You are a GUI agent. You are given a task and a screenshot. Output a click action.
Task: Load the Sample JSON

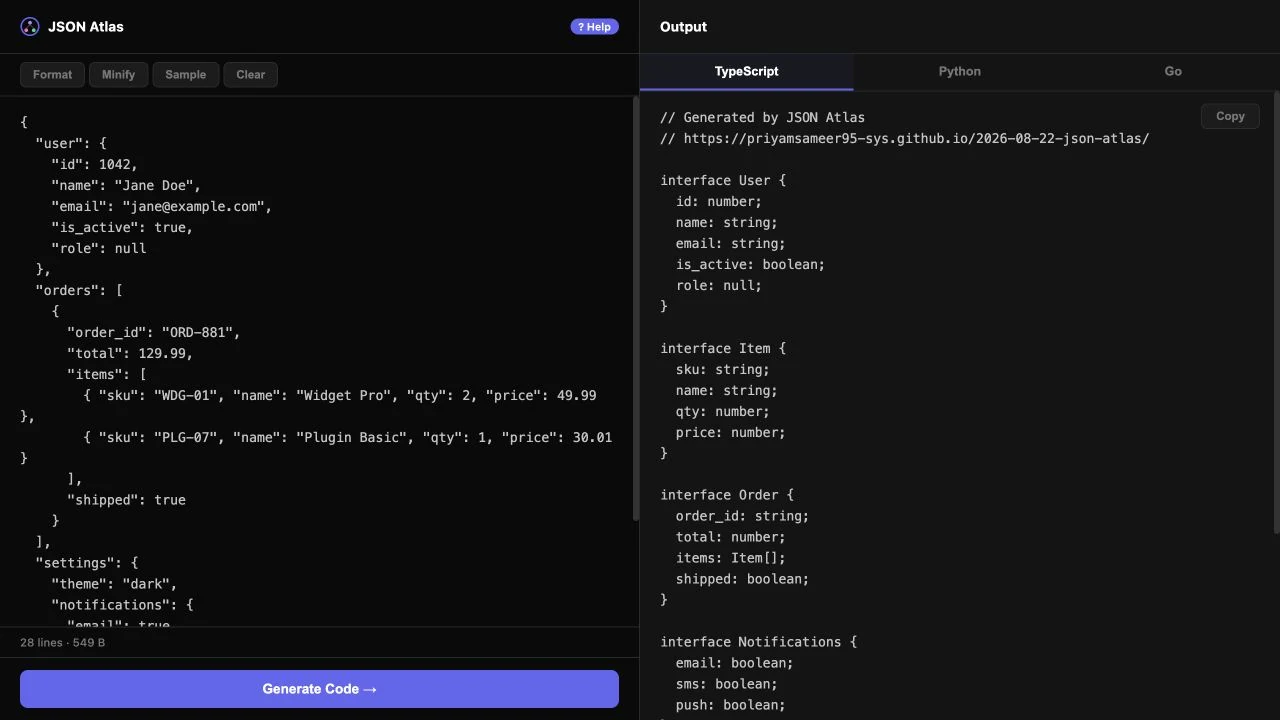[x=185, y=75]
